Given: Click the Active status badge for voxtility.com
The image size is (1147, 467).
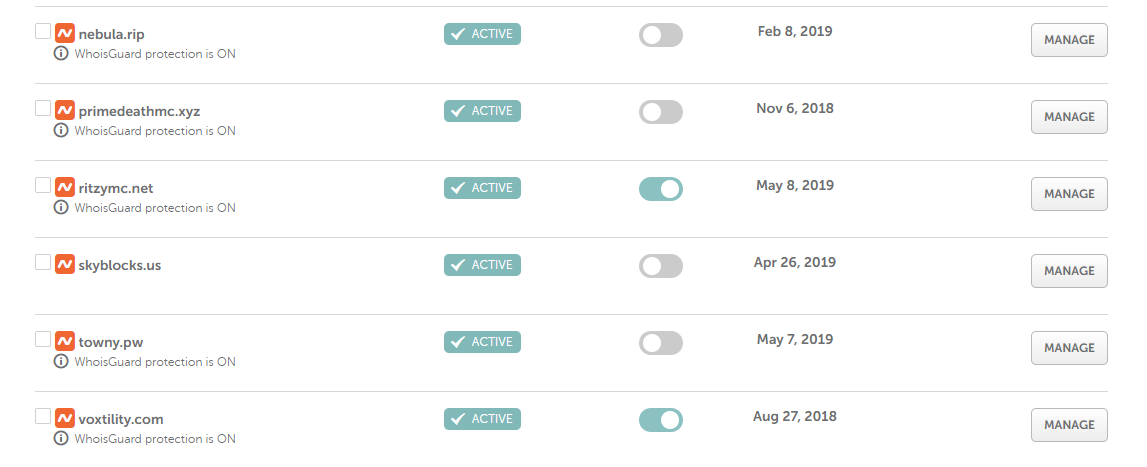Looking at the screenshot, I should [482, 419].
